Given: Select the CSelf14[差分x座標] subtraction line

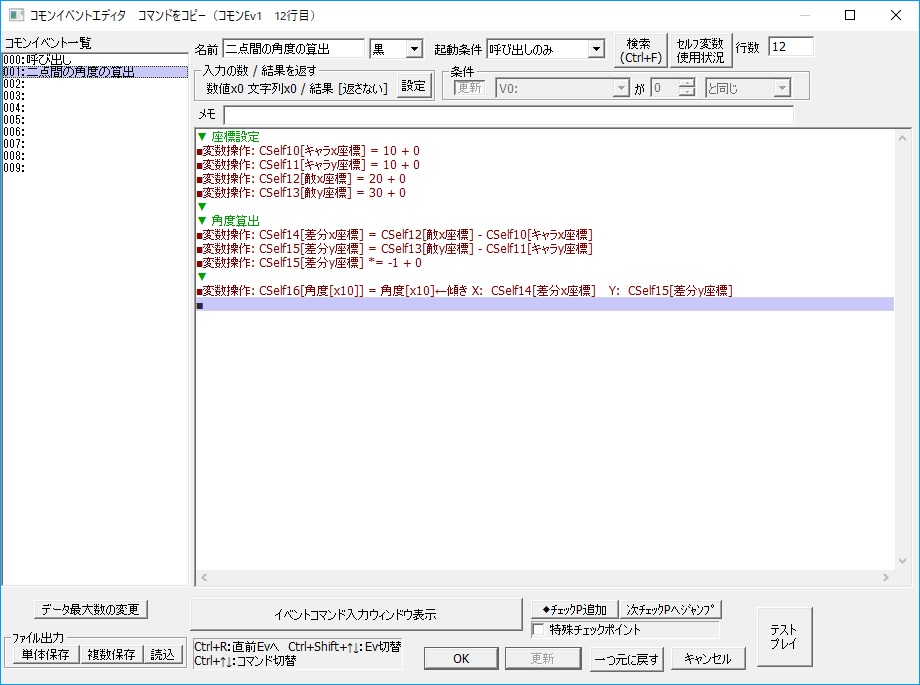Looking at the screenshot, I should [x=544, y=235].
